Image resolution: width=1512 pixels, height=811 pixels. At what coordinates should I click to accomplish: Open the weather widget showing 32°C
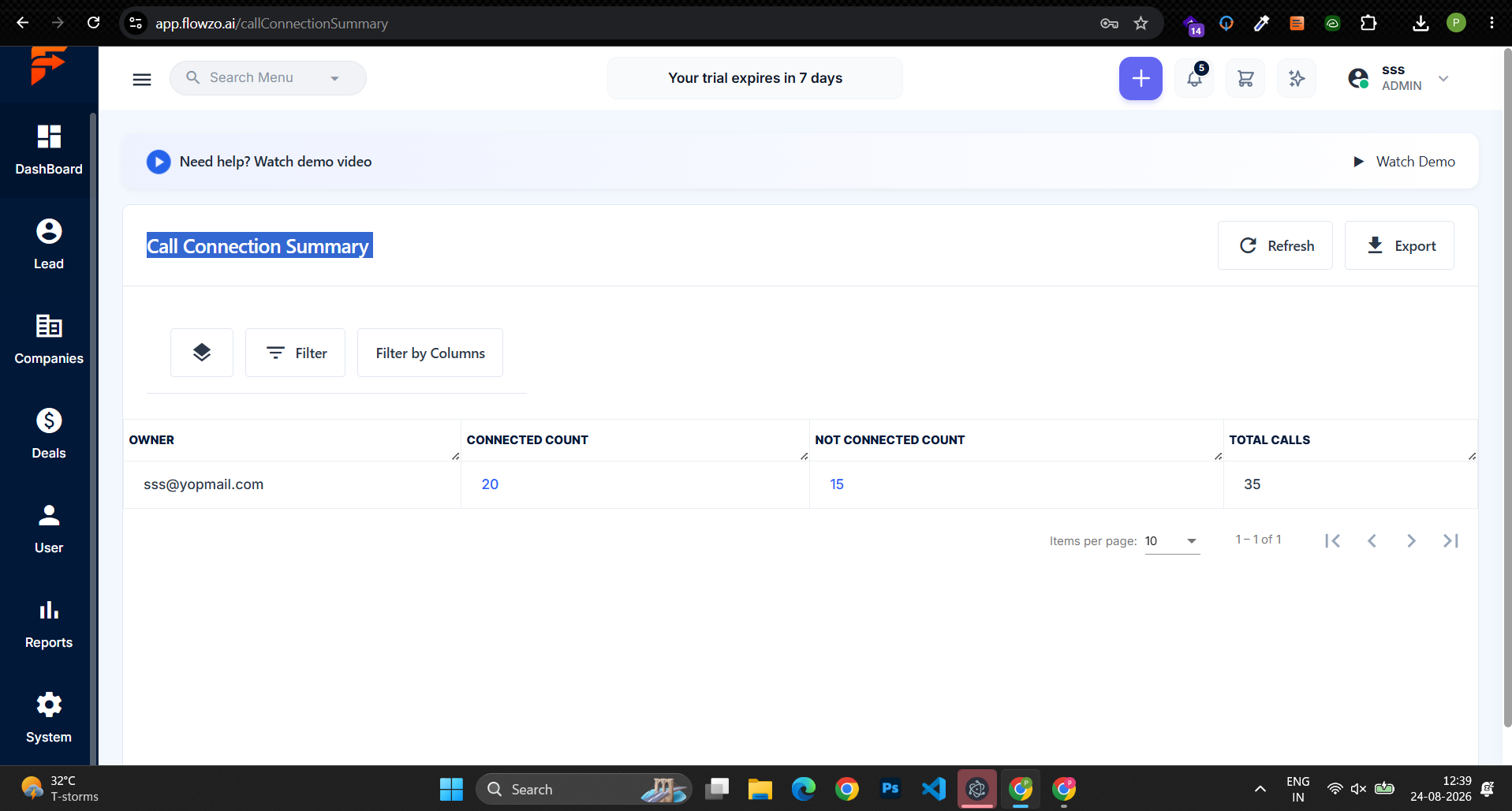(60, 789)
